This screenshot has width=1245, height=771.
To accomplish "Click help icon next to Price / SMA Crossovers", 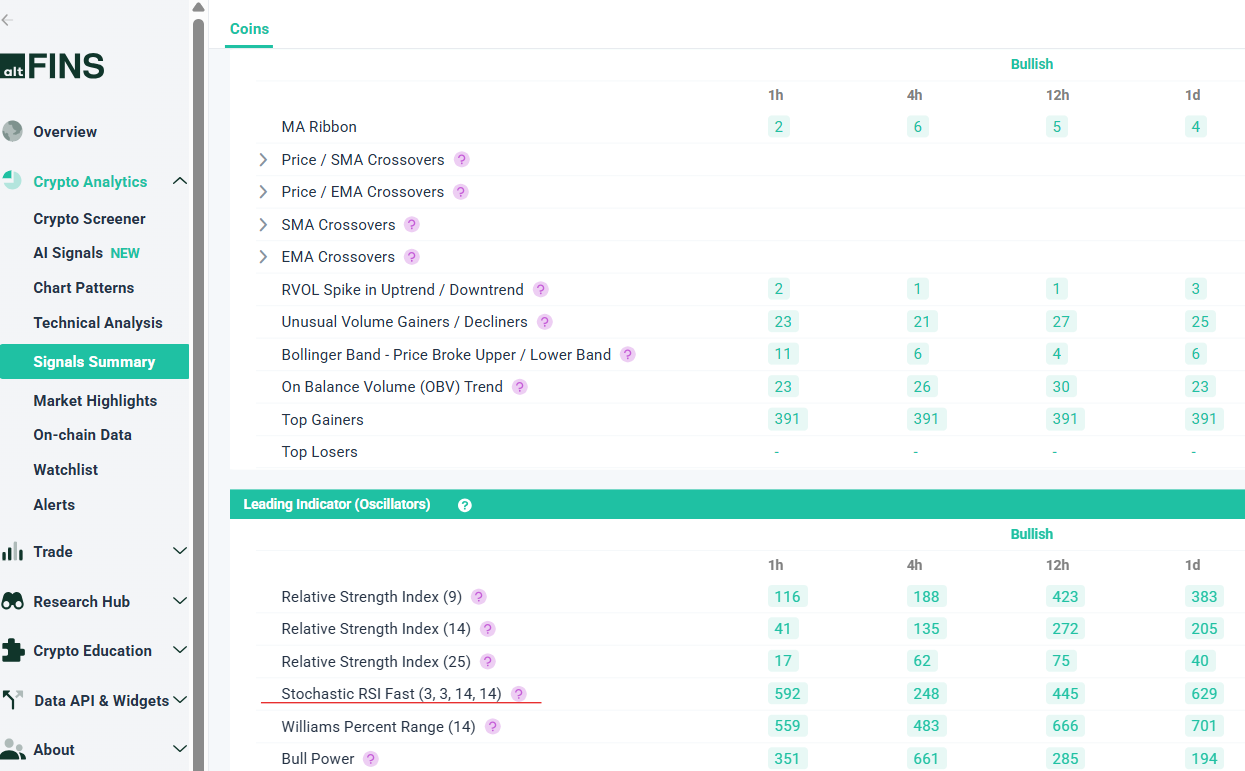I will (461, 160).
